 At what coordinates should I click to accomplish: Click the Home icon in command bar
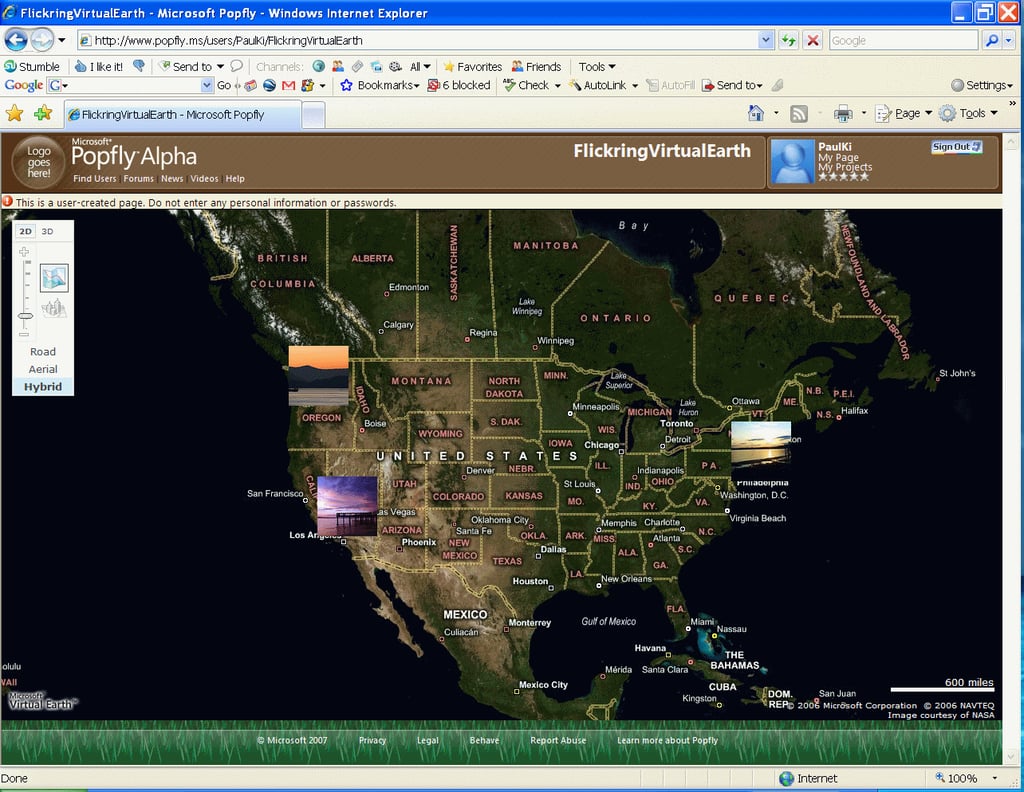[756, 114]
